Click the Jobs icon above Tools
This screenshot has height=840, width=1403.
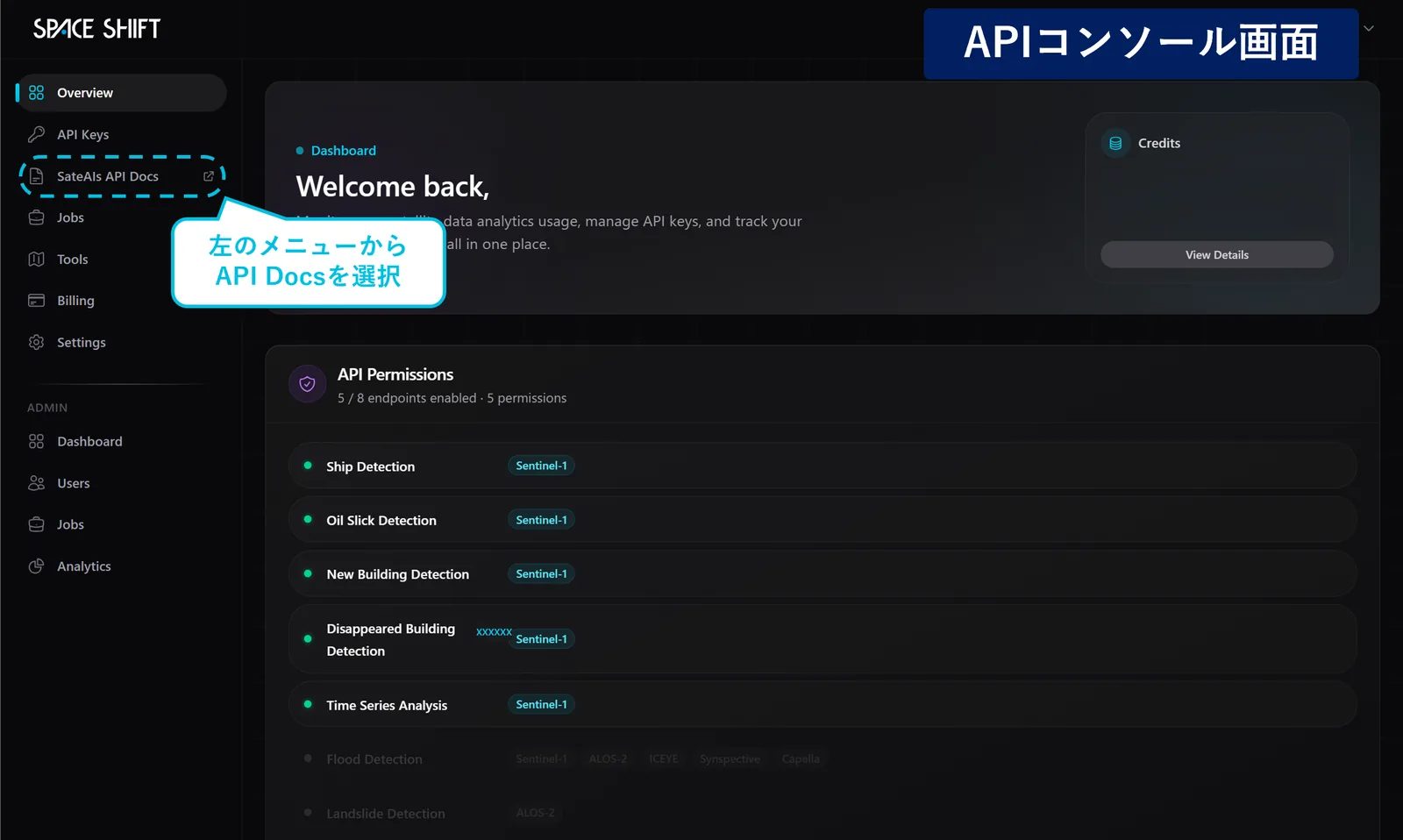coord(36,217)
